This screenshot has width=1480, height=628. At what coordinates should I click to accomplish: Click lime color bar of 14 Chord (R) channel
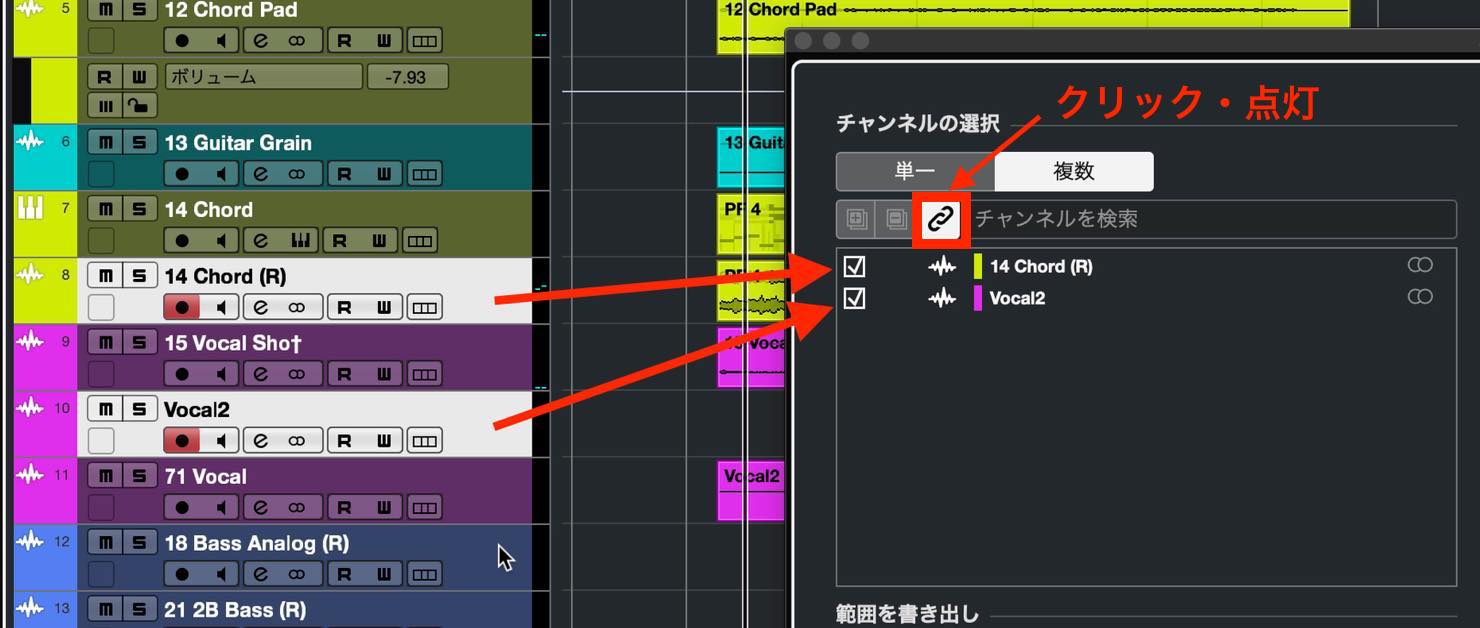coord(978,266)
